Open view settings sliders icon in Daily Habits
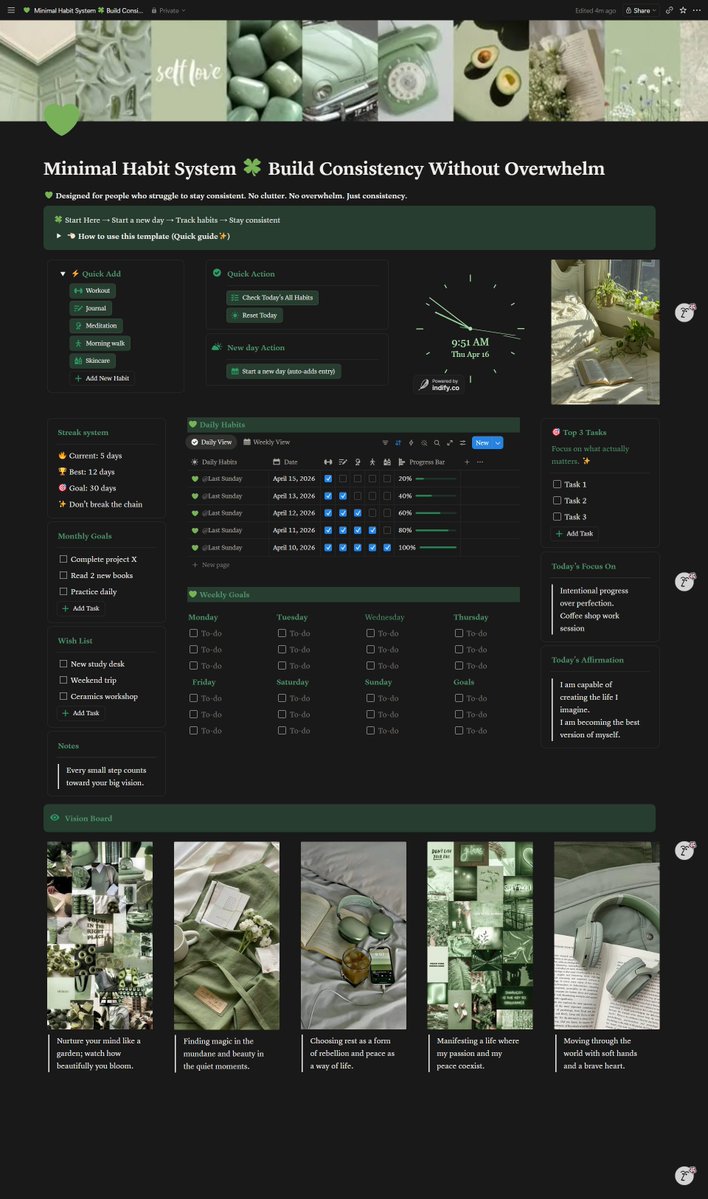 coord(463,443)
